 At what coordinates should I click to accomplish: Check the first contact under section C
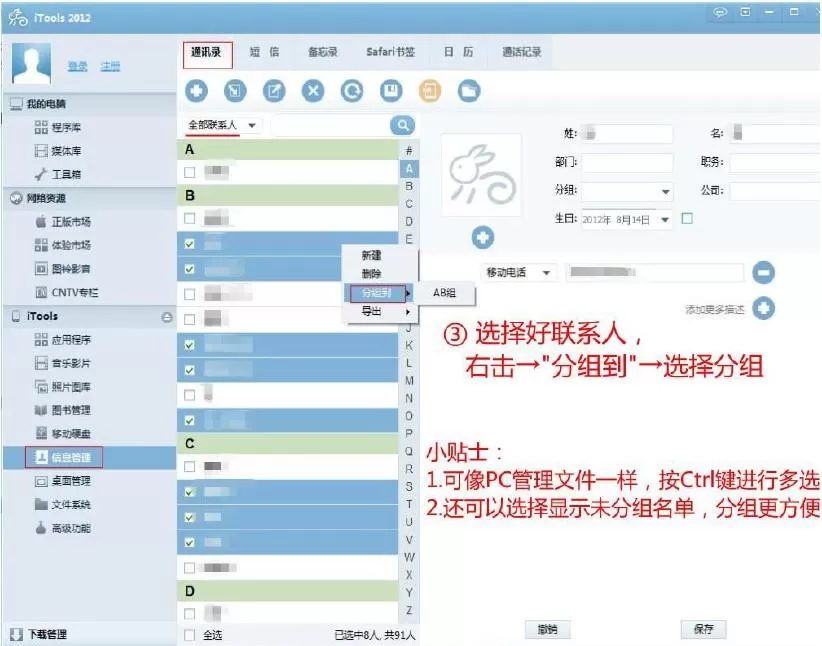pyautogui.click(x=190, y=467)
